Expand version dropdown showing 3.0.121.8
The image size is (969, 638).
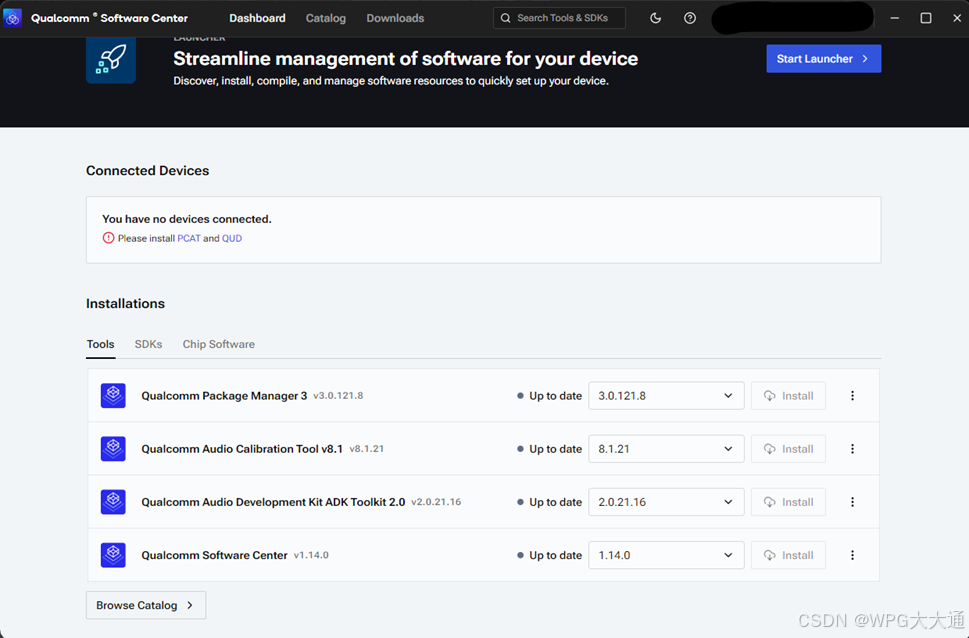click(666, 396)
